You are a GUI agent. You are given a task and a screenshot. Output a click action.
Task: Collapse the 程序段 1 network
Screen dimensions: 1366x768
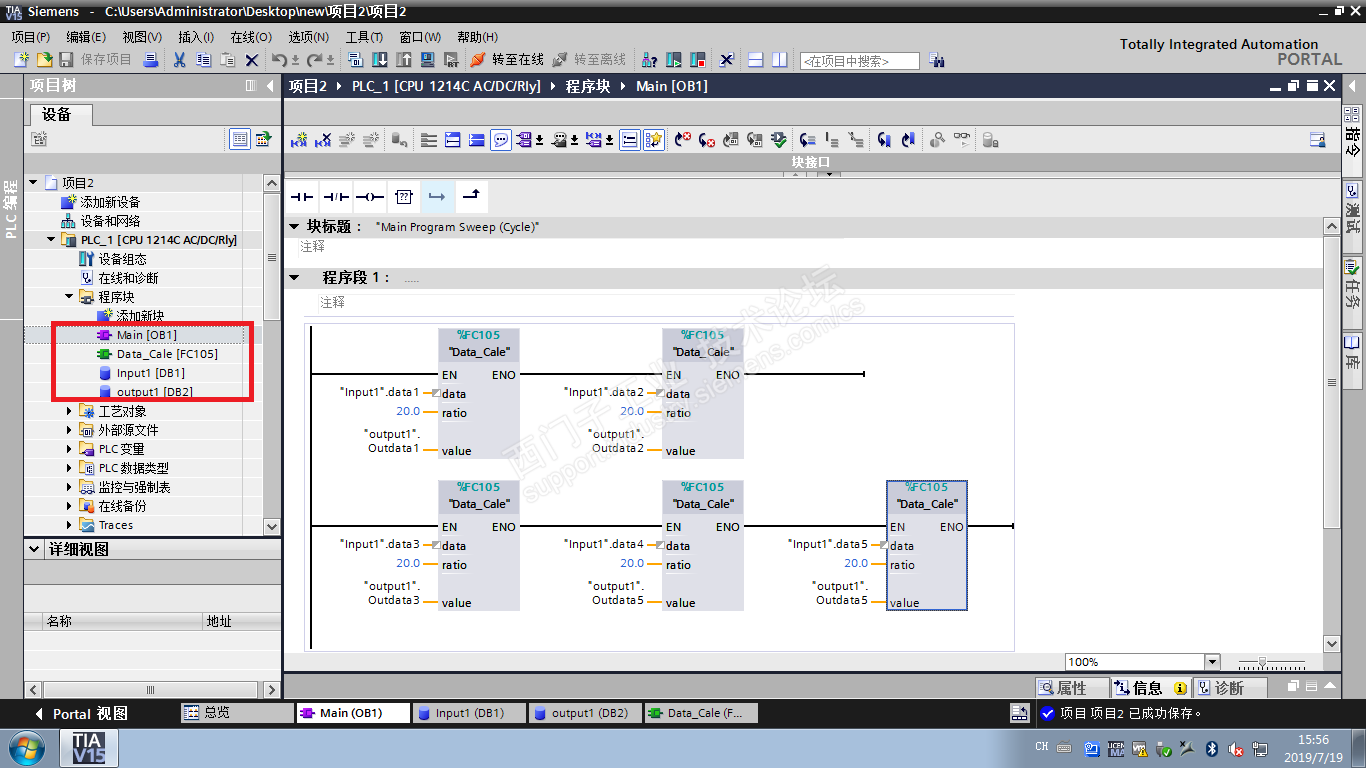click(x=294, y=278)
